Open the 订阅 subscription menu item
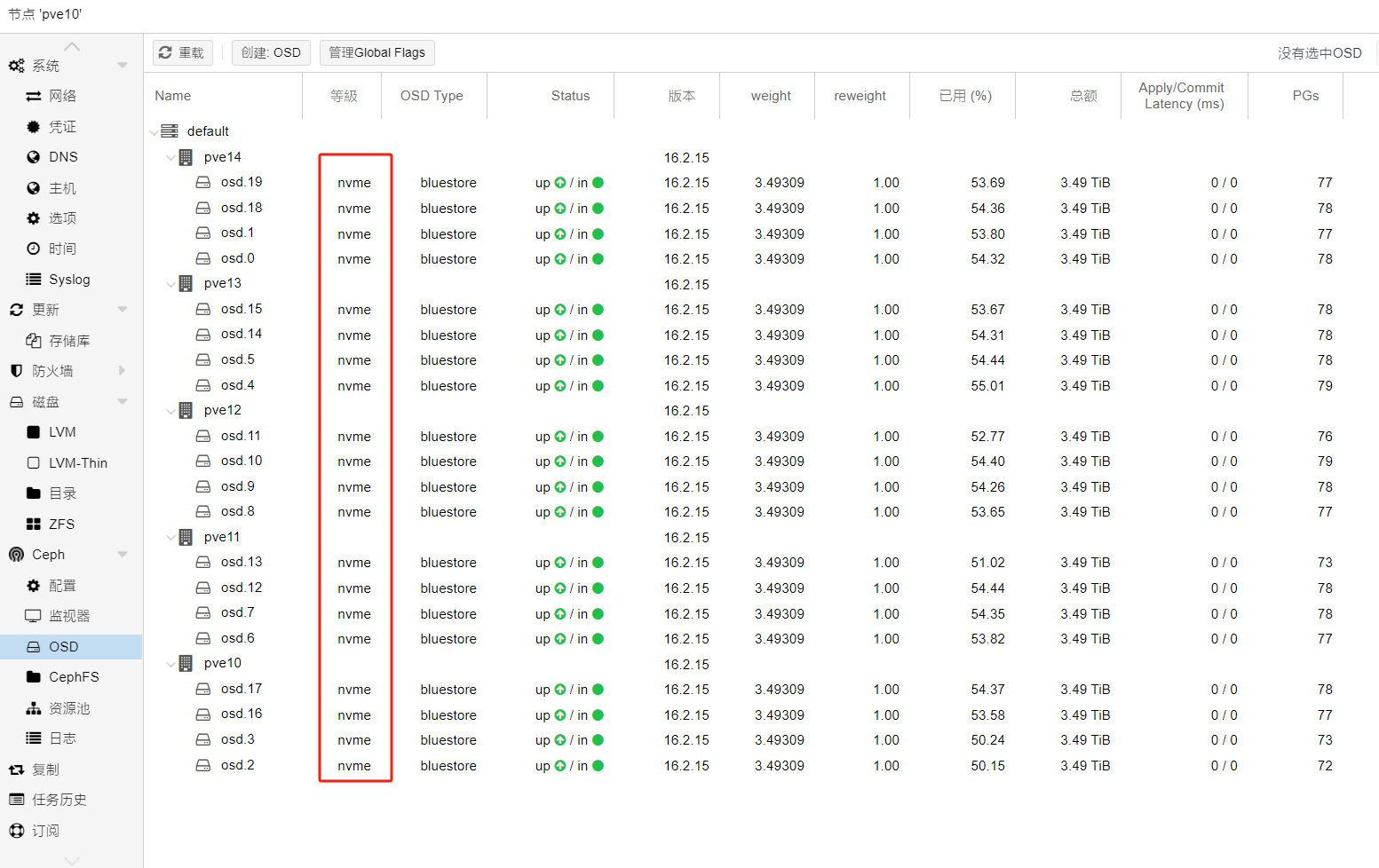 (x=71, y=830)
